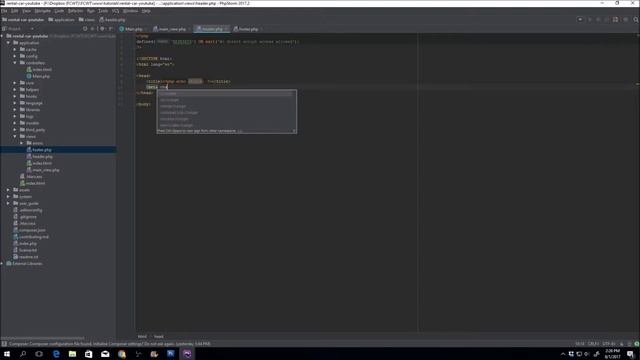Click the views navigation bar breadcrumb

(x=87, y=20)
